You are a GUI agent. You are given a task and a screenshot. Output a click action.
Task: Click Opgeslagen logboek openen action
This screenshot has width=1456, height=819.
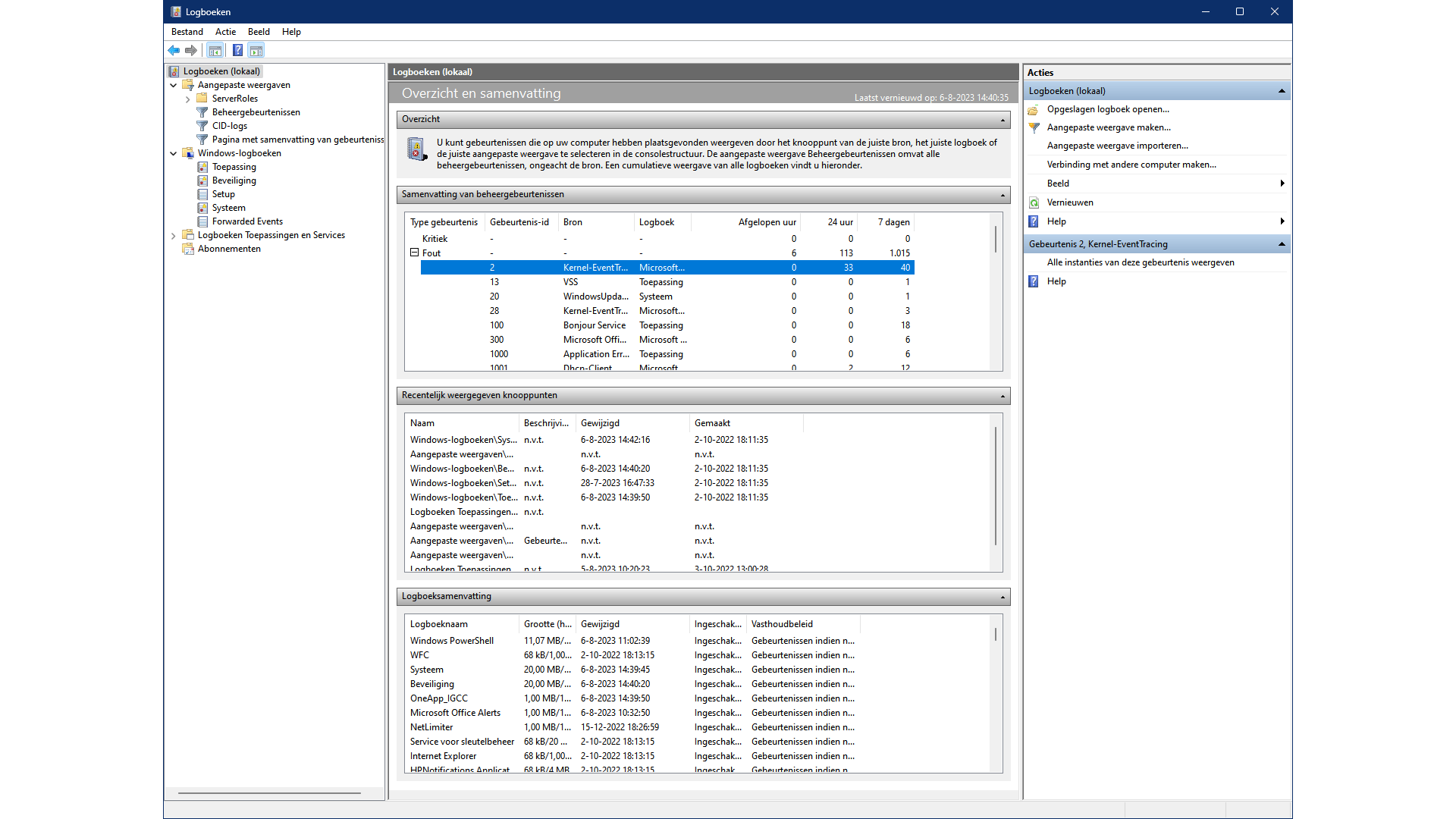tap(1107, 109)
